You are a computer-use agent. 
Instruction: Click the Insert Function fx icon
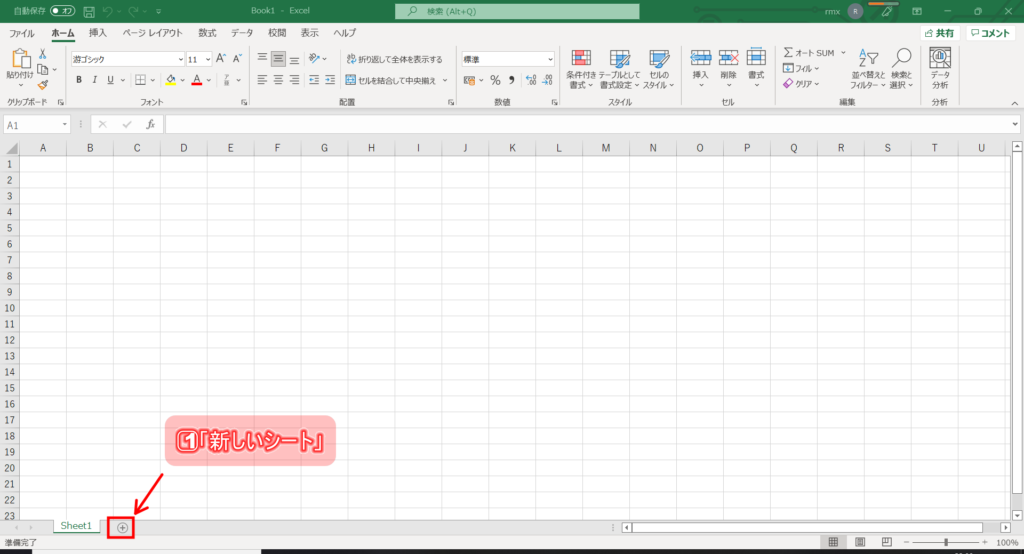point(150,124)
